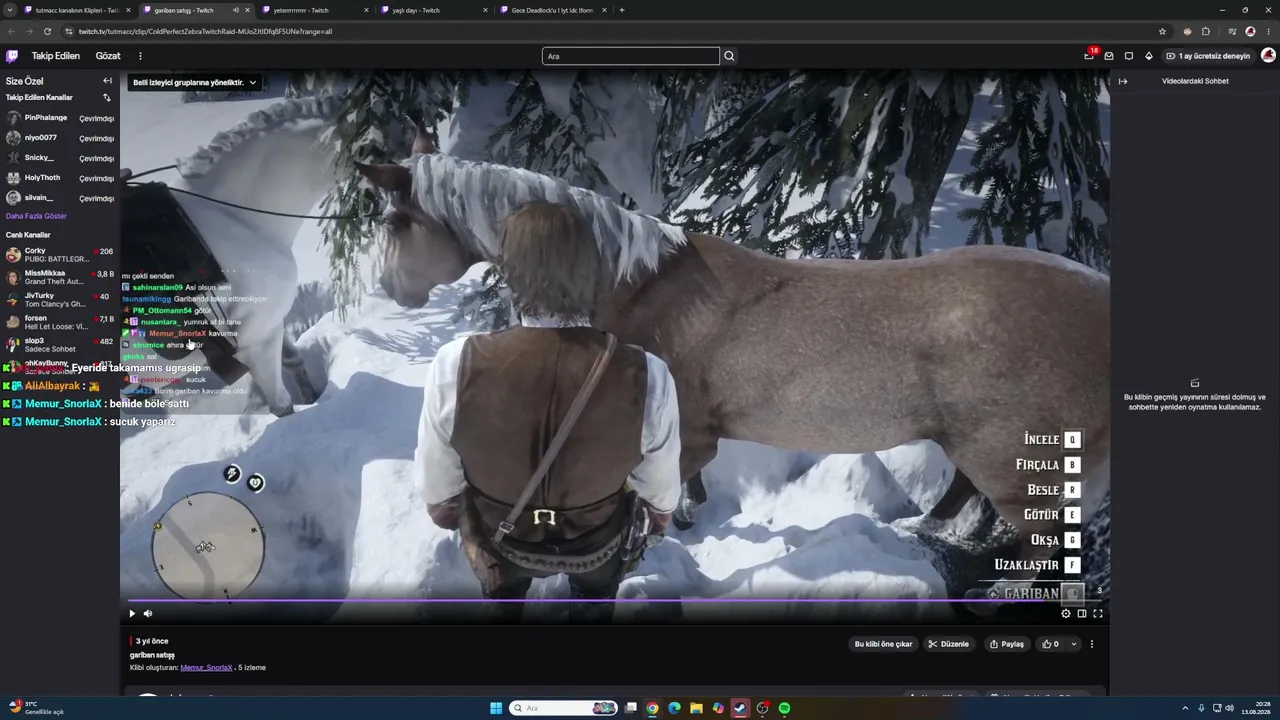Screen dimensions: 1280x720
Task: Open the user avatar menu on Twitch
Action: point(1268,56)
